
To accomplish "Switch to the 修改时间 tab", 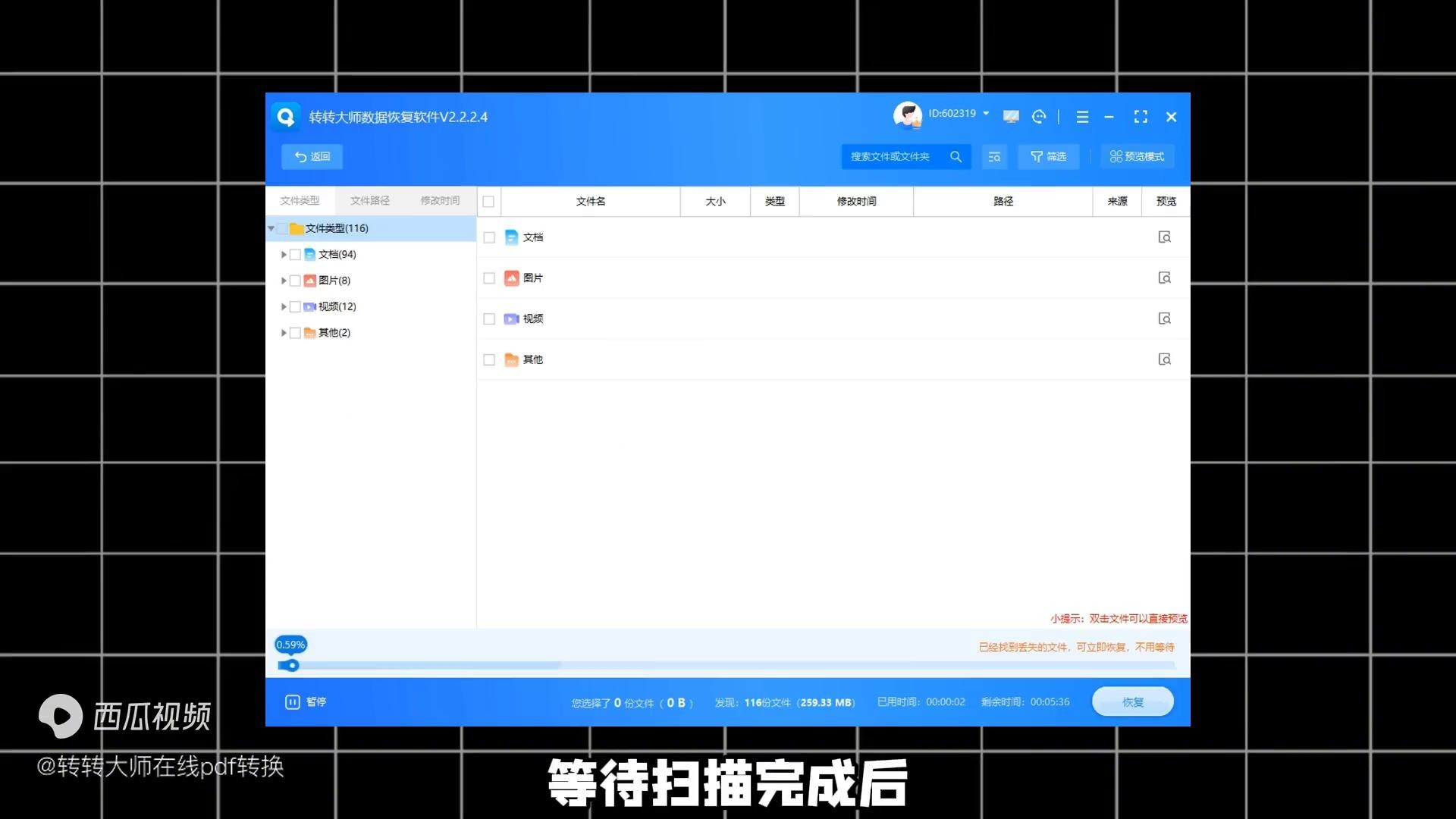I will pyautogui.click(x=440, y=201).
